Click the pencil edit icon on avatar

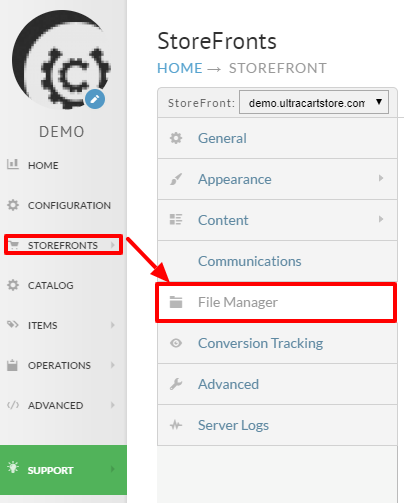95,99
